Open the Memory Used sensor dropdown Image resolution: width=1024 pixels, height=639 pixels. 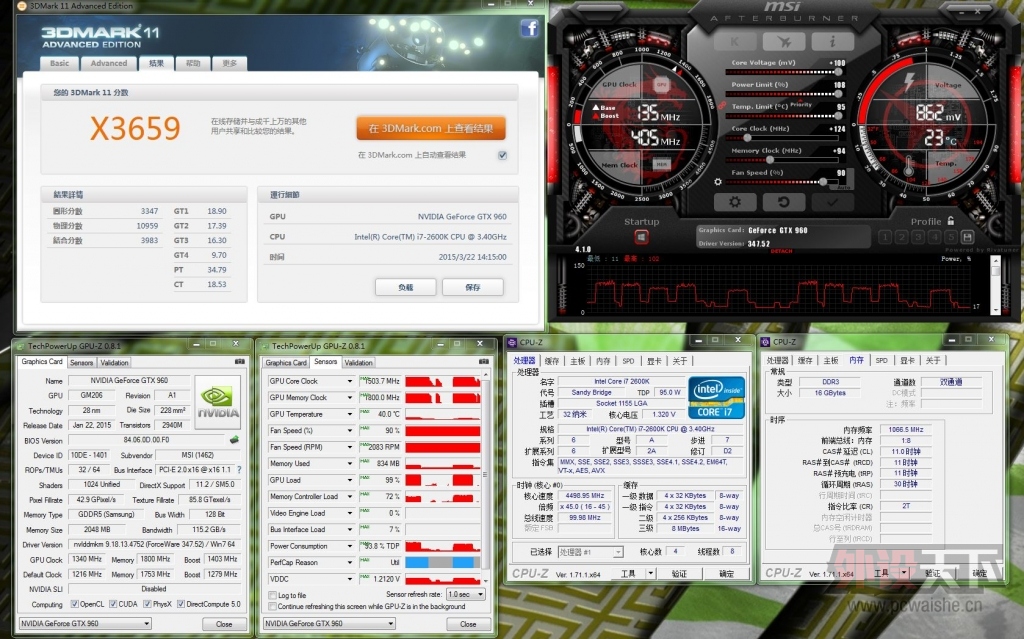click(350, 463)
